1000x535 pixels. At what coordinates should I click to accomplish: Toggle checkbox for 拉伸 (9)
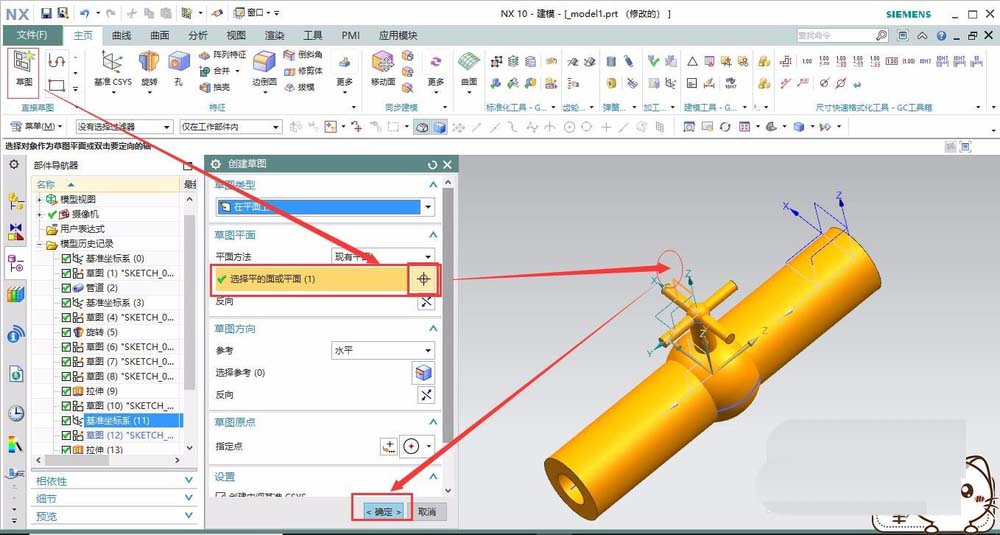coord(66,390)
